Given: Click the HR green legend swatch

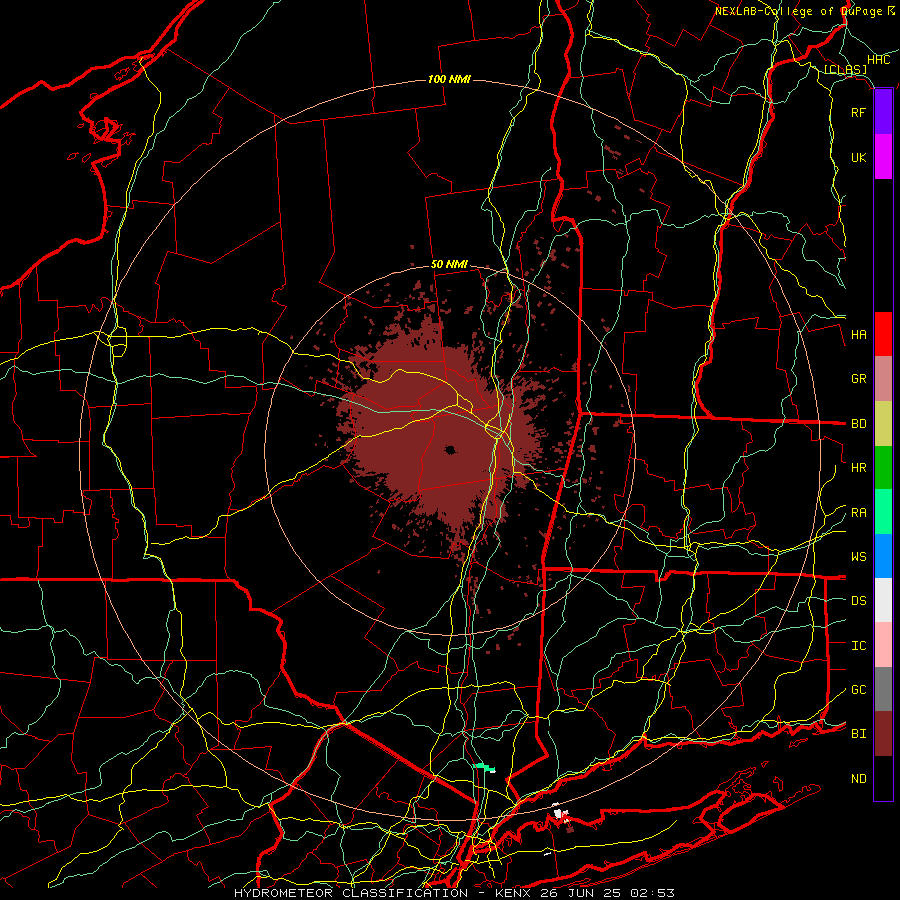Looking at the screenshot, I should point(883,467).
